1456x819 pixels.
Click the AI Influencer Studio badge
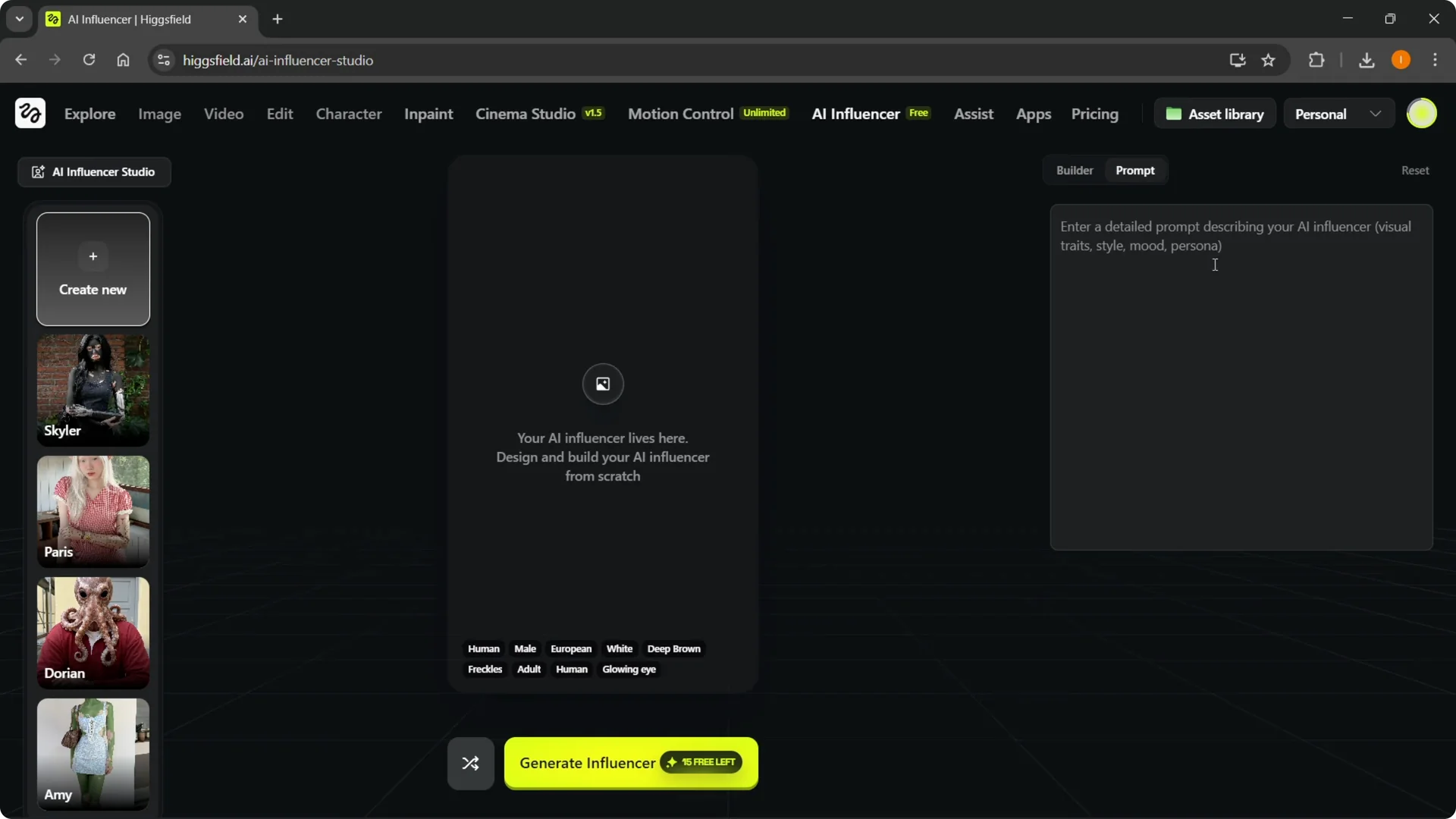pos(93,172)
